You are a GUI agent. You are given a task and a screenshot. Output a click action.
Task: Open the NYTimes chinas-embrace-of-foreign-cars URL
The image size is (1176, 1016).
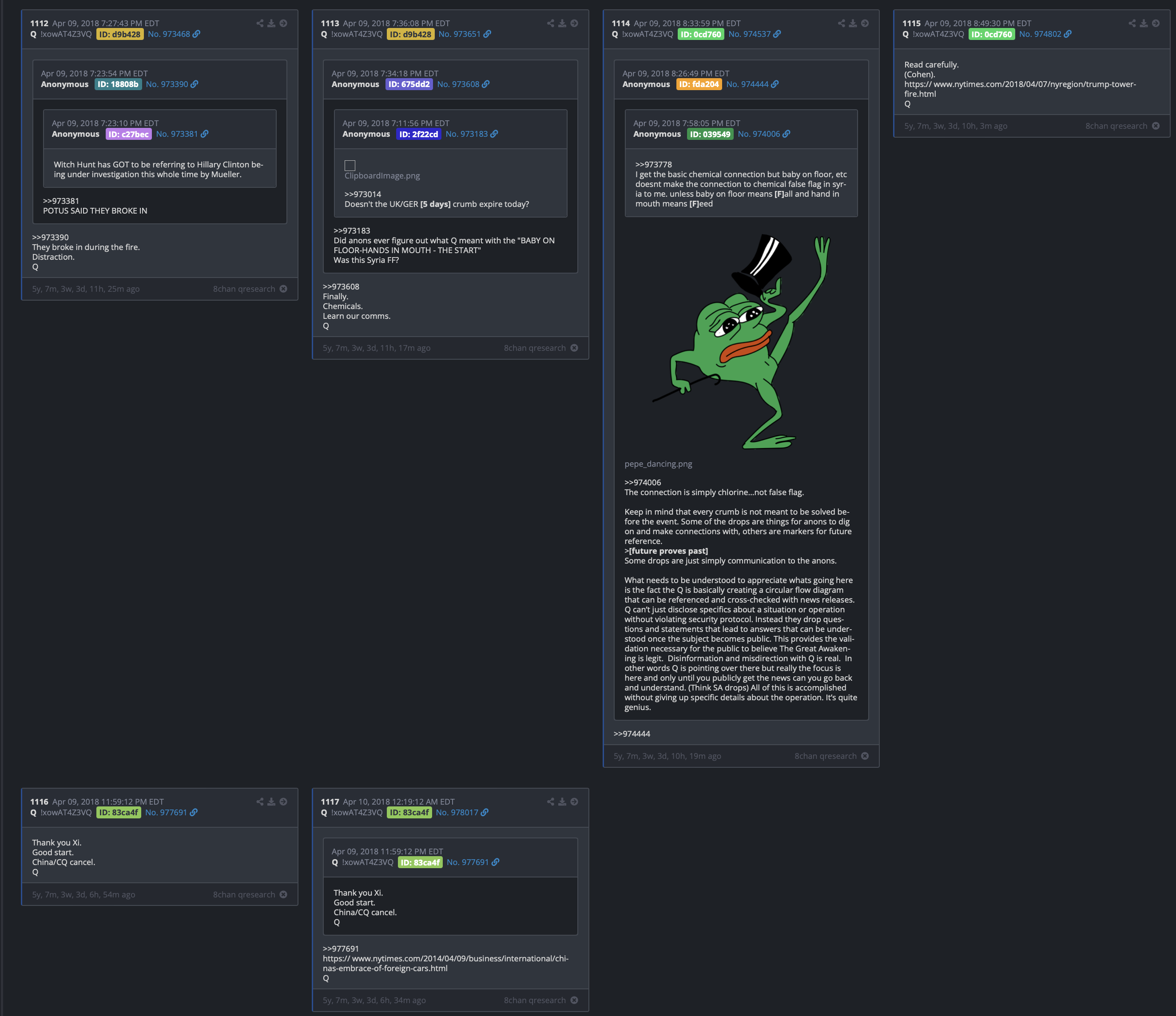[445, 963]
